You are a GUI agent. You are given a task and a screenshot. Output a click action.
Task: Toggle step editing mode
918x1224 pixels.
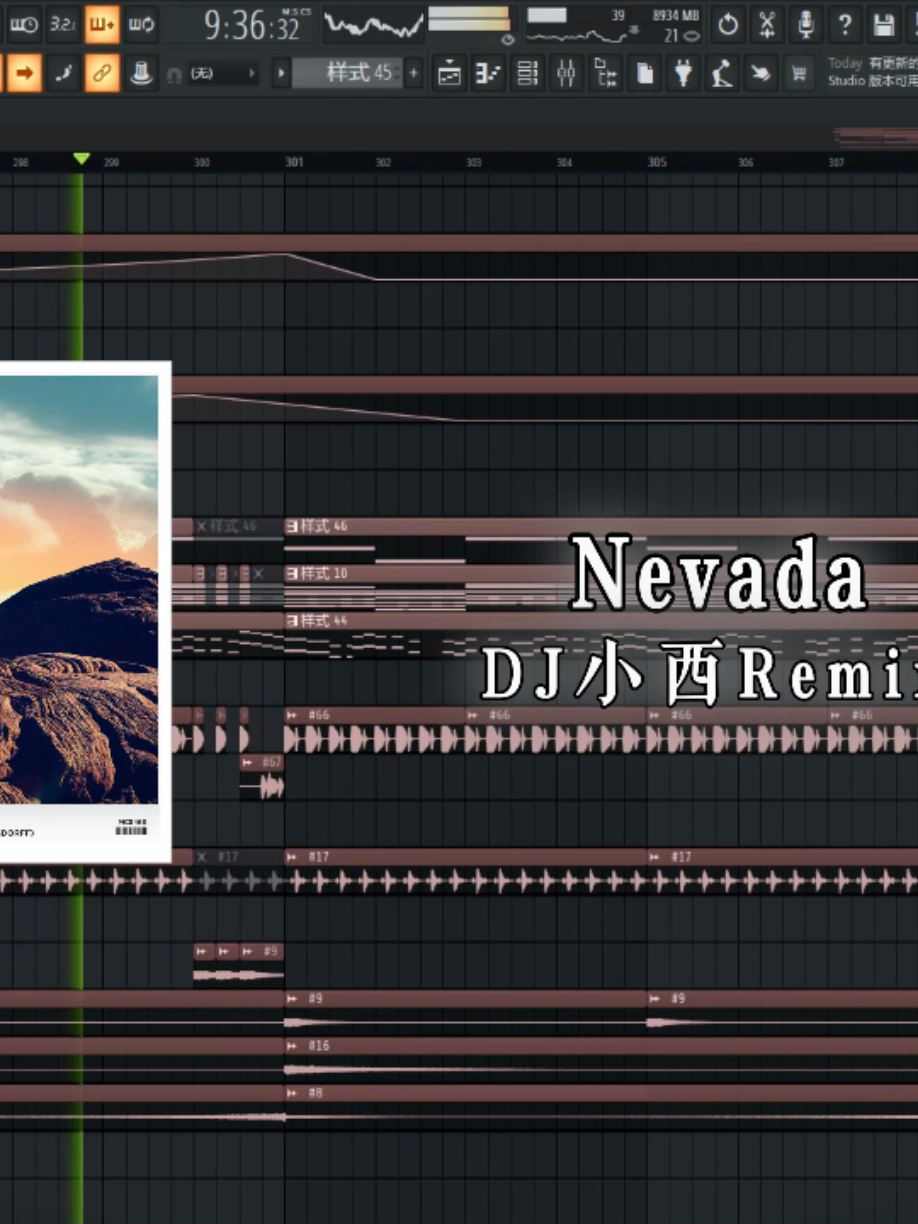(x=62, y=73)
